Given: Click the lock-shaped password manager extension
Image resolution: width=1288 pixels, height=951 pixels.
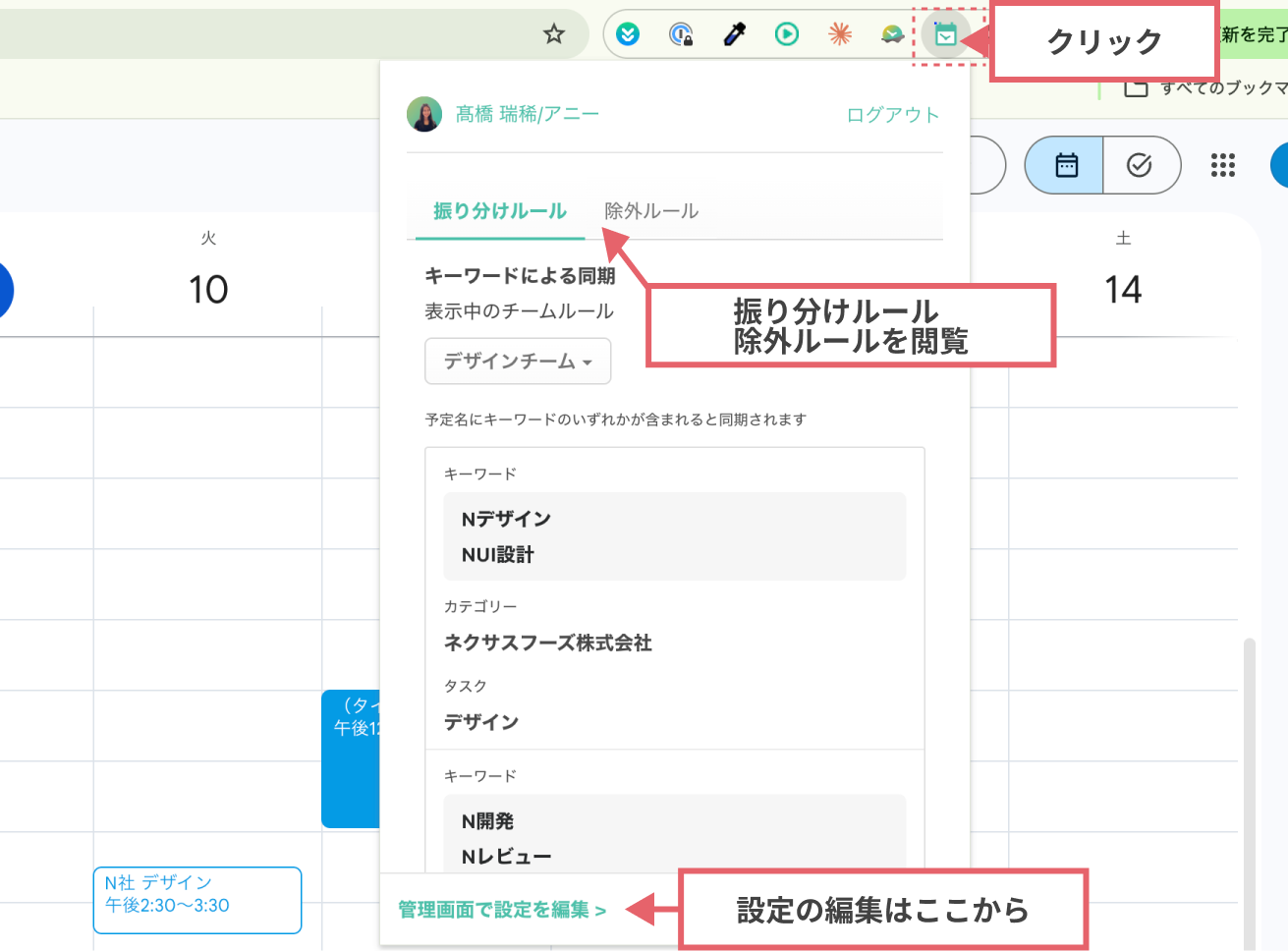Looking at the screenshot, I should (x=682, y=33).
